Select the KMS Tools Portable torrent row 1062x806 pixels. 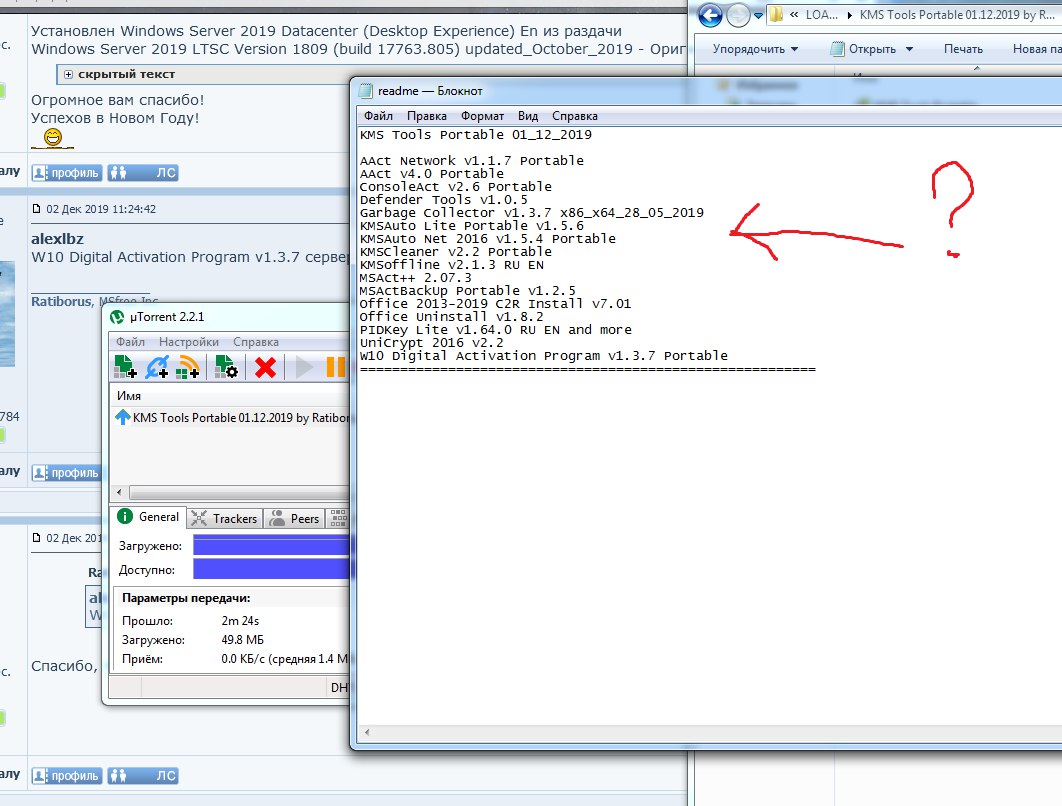[x=230, y=417]
